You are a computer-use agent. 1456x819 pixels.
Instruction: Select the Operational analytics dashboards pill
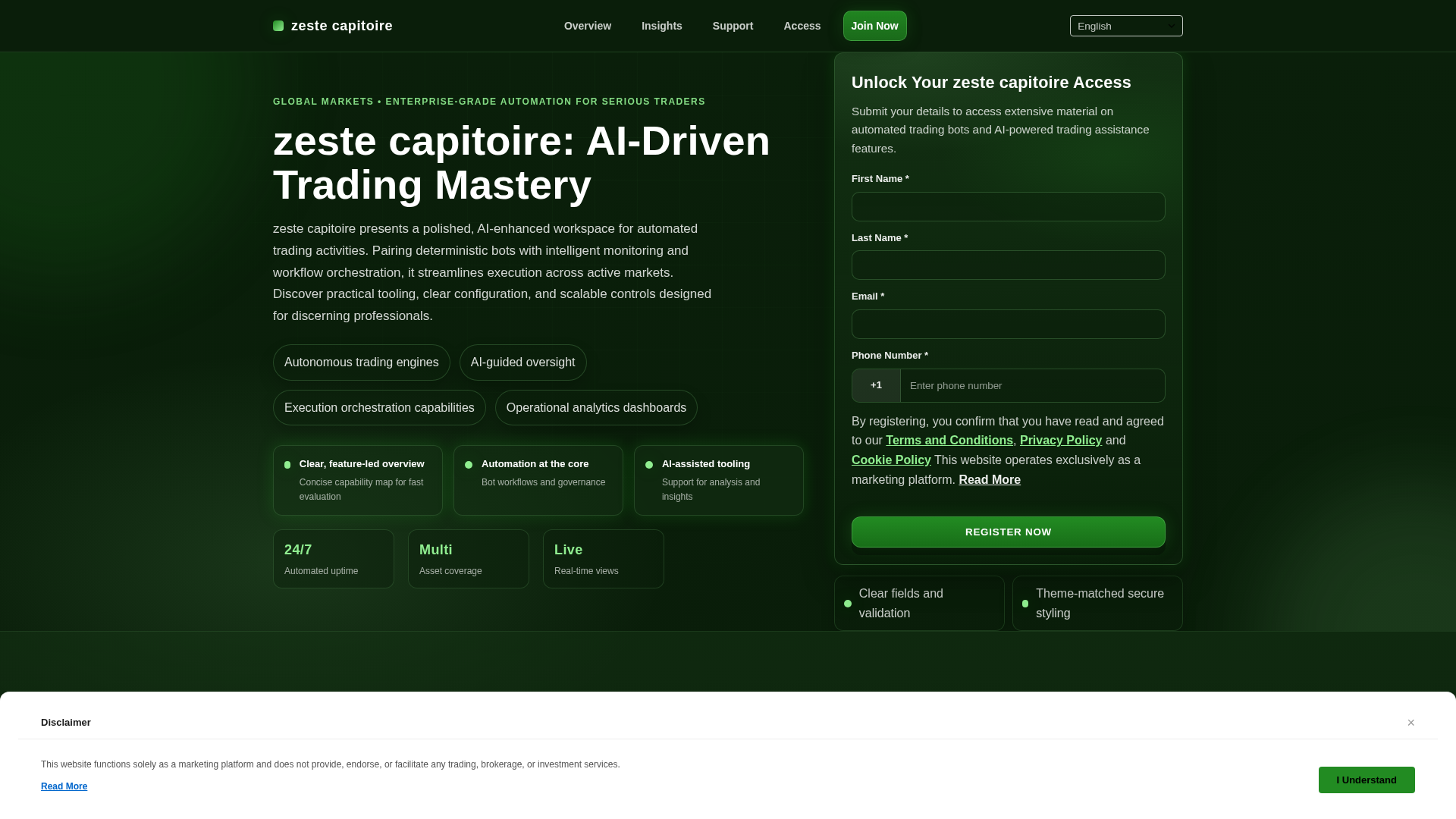[596, 408]
